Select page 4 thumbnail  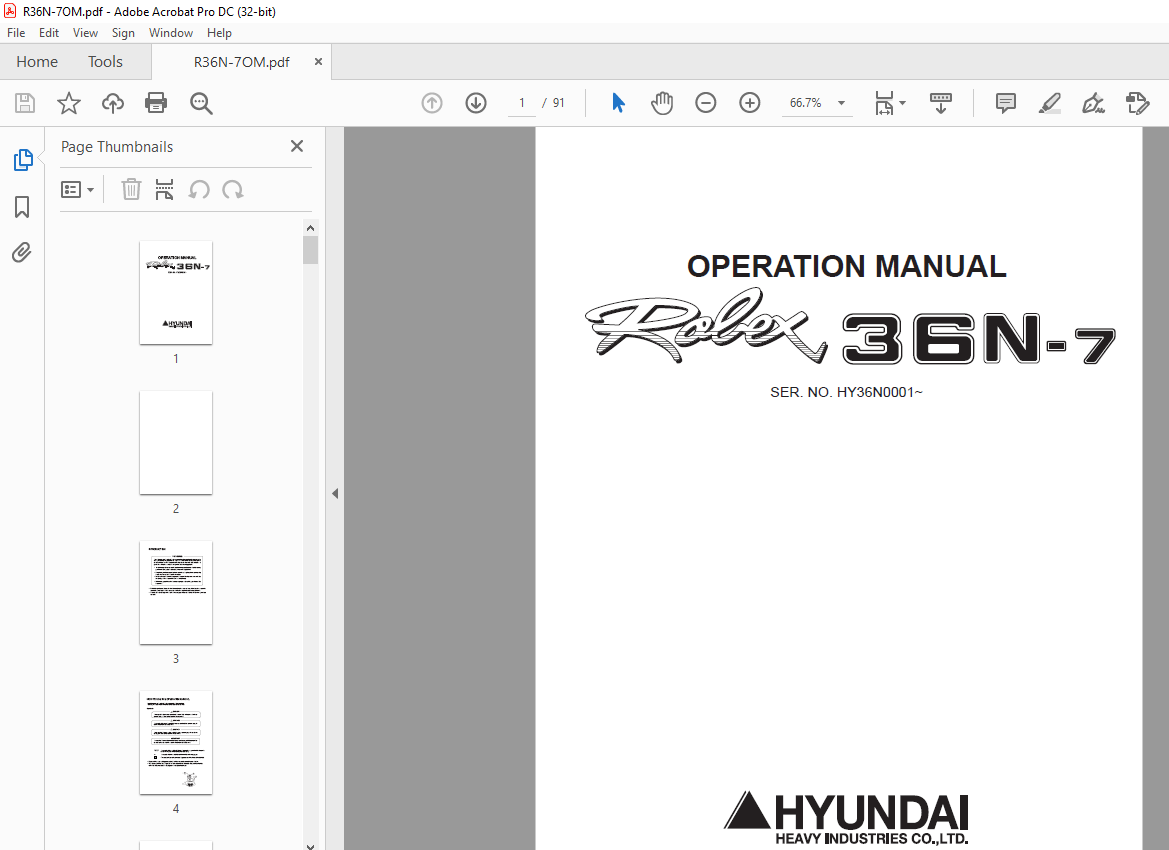click(x=176, y=742)
